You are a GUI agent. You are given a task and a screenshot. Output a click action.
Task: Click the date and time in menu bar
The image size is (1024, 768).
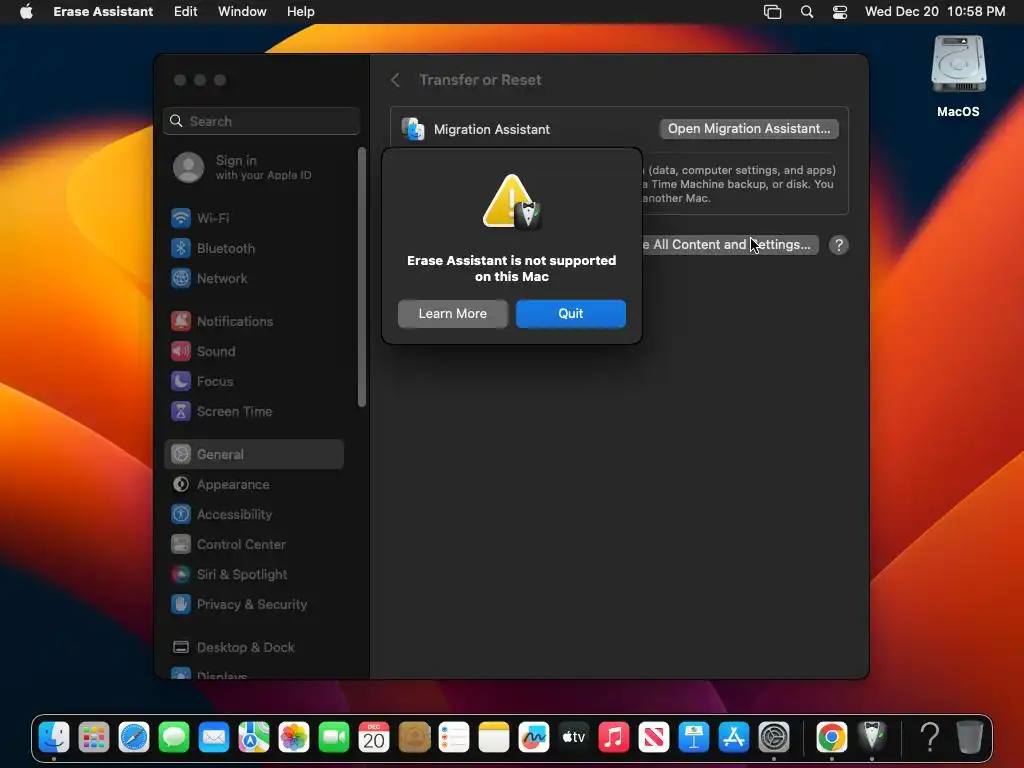[935, 12]
